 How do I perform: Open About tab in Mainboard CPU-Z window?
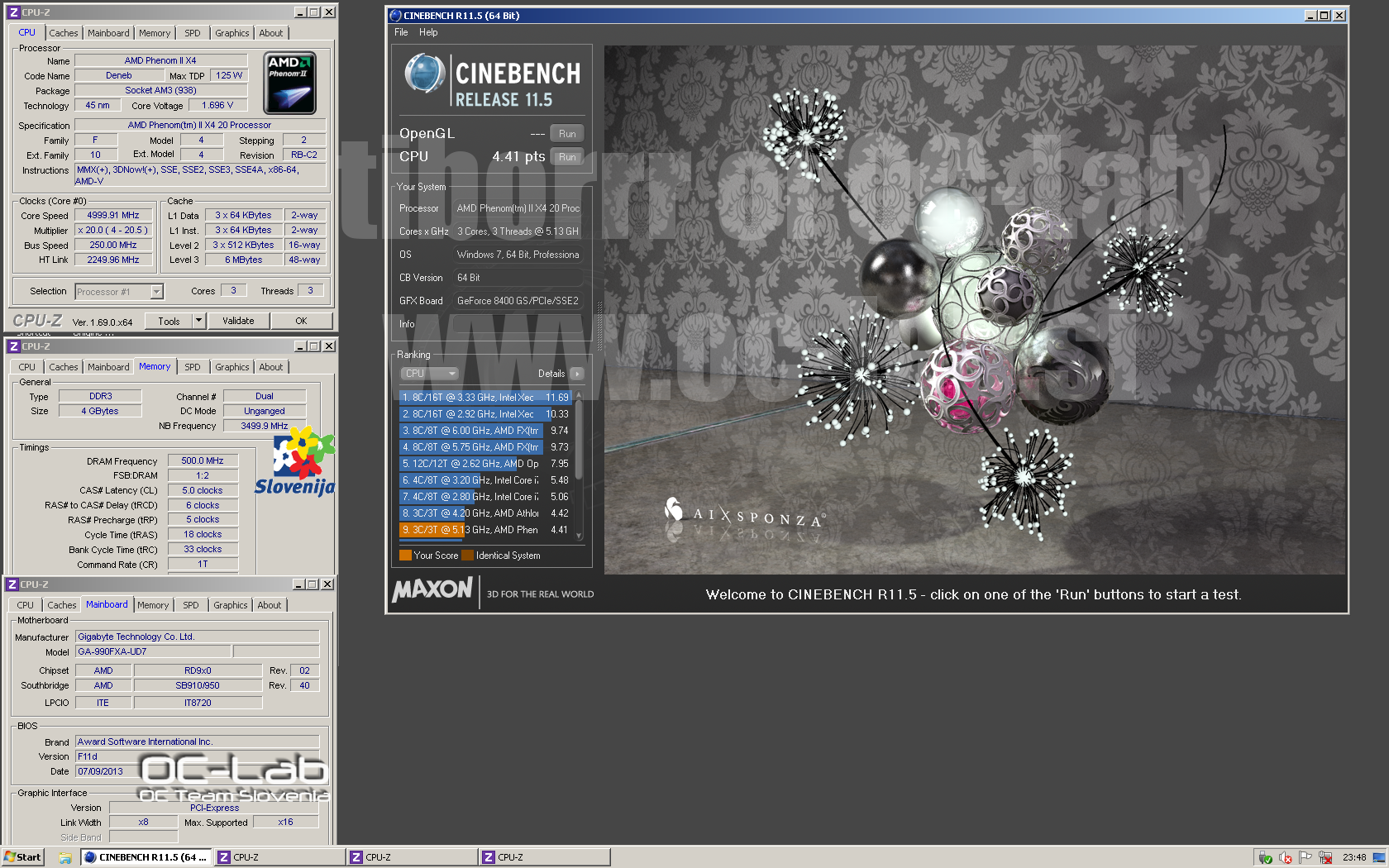269,605
